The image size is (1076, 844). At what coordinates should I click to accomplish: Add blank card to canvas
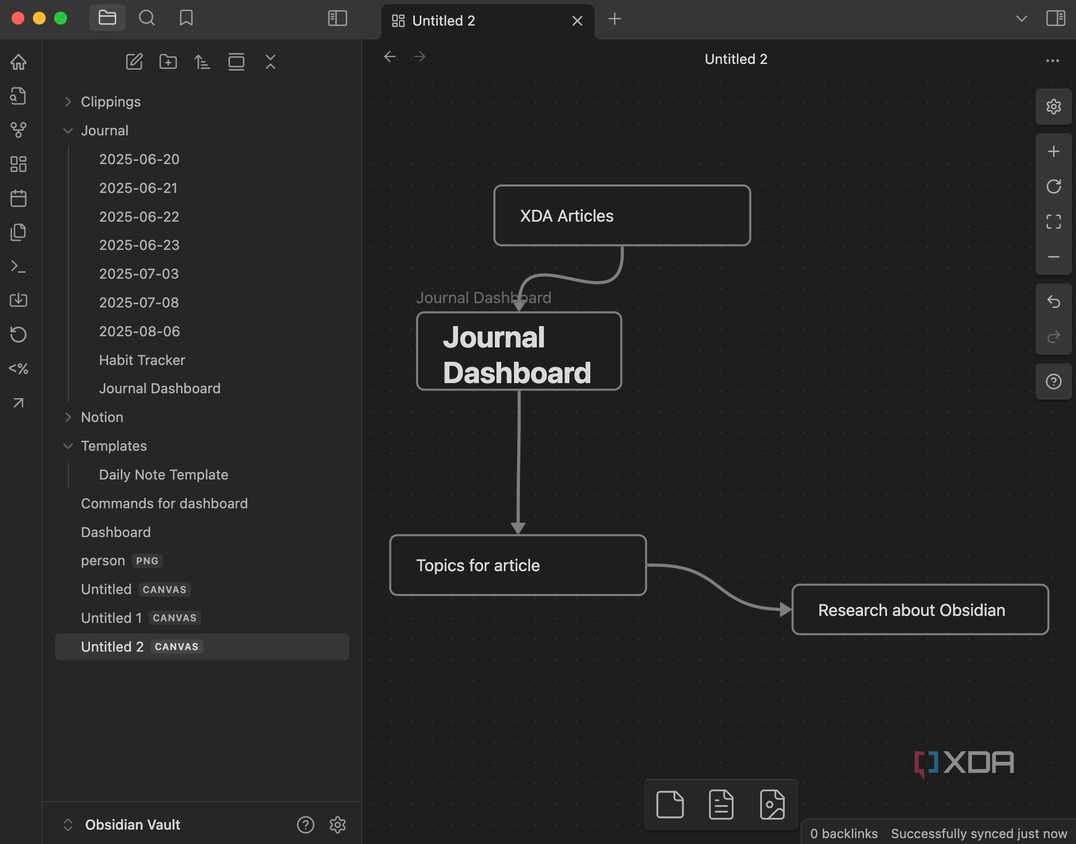coord(670,805)
